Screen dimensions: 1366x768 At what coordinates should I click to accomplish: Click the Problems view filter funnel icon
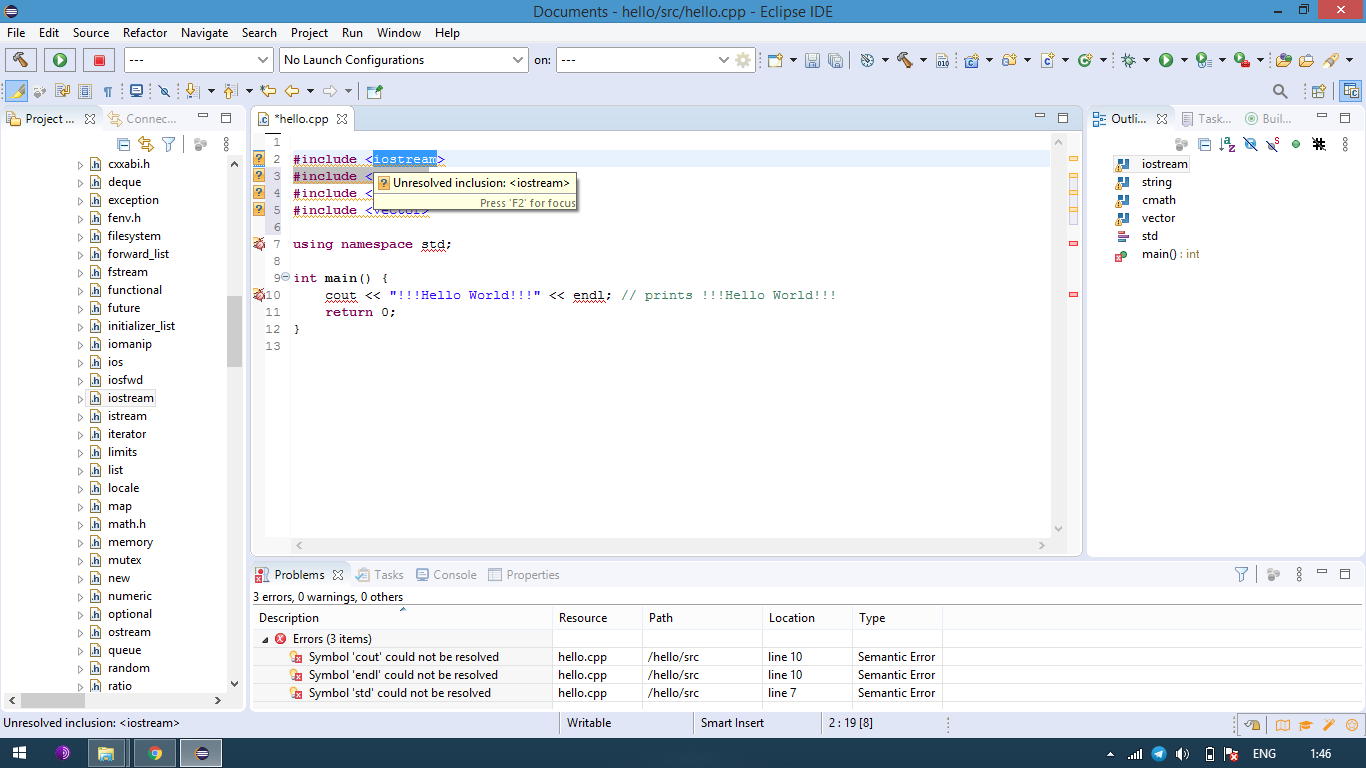pyautogui.click(x=1241, y=575)
